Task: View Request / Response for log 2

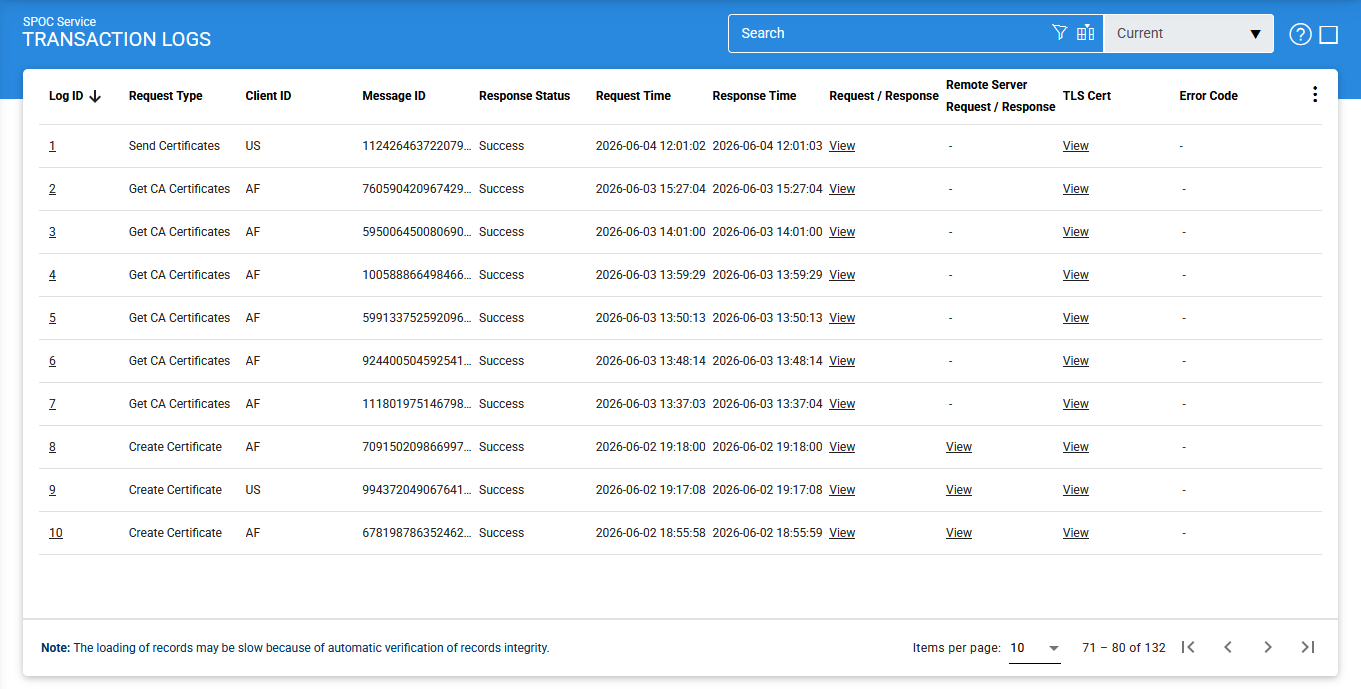Action: click(x=842, y=189)
